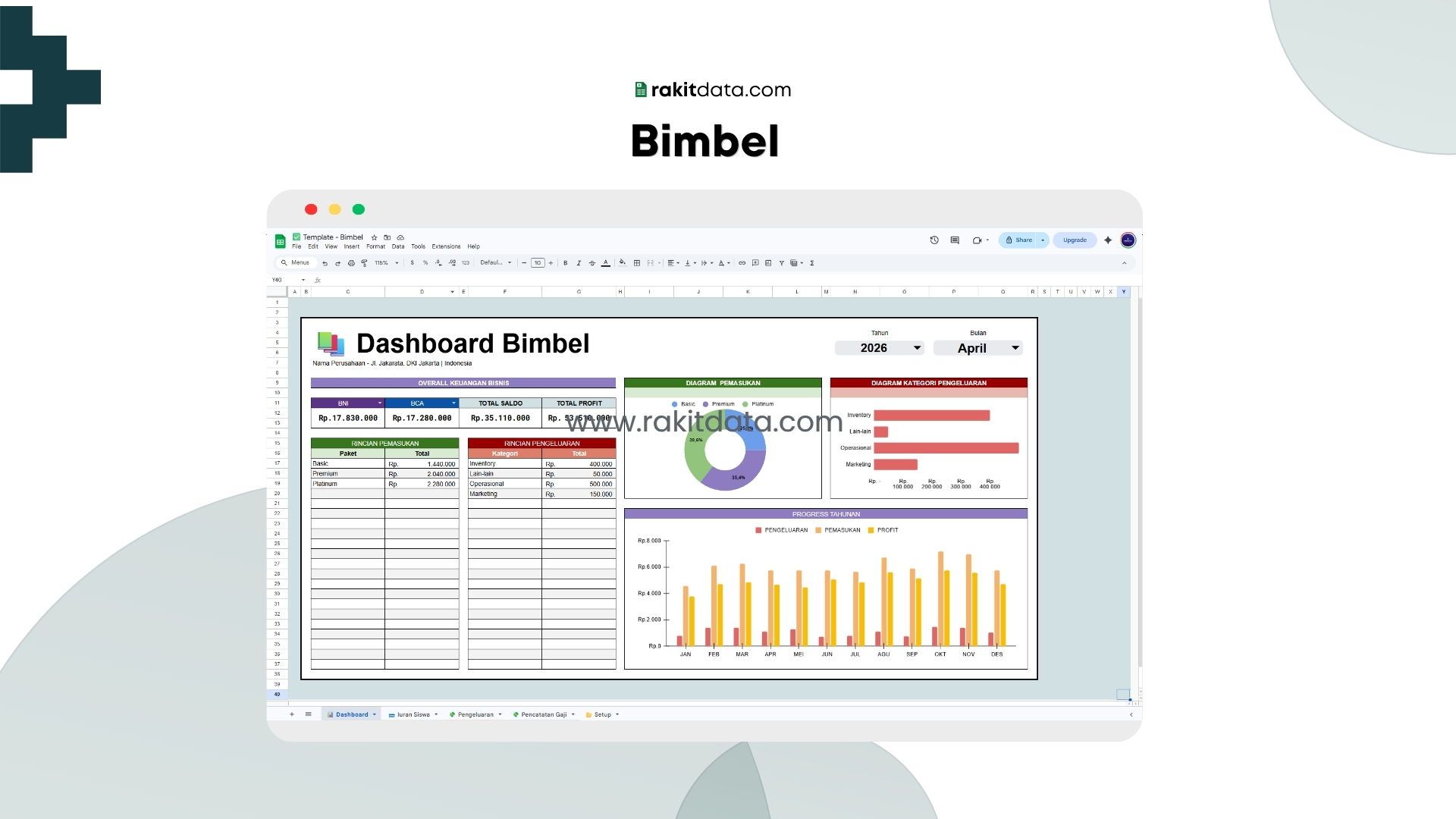
Task: Open the File menu
Action: [297, 246]
